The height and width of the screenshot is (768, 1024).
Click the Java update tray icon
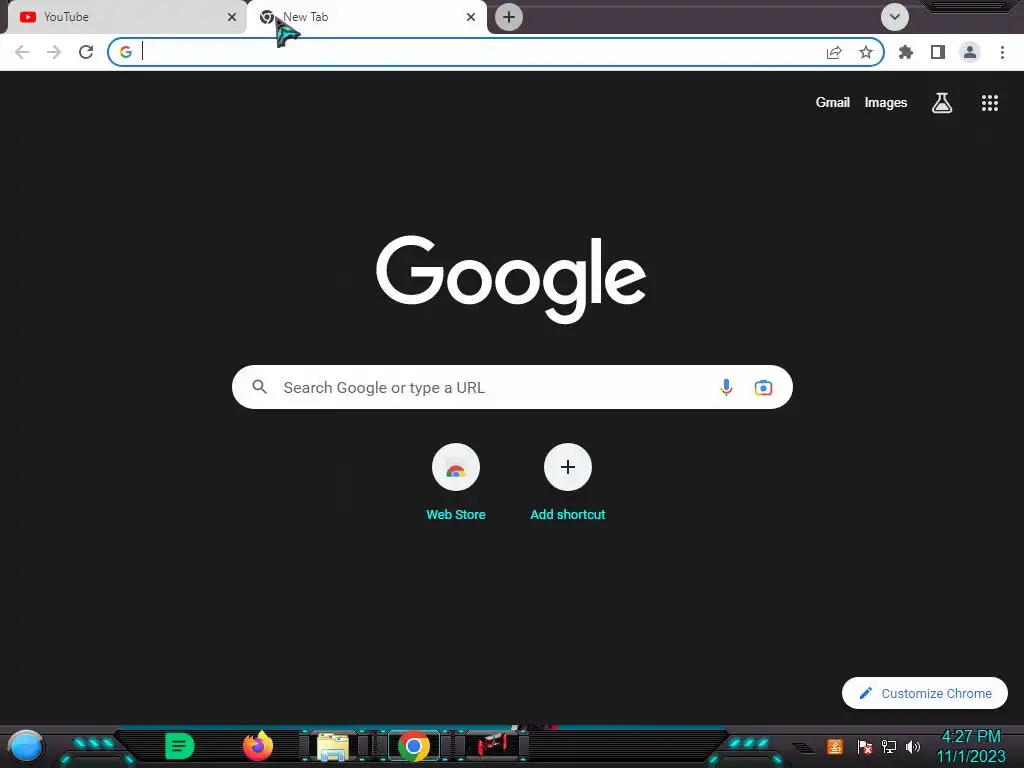pyautogui.click(x=835, y=746)
